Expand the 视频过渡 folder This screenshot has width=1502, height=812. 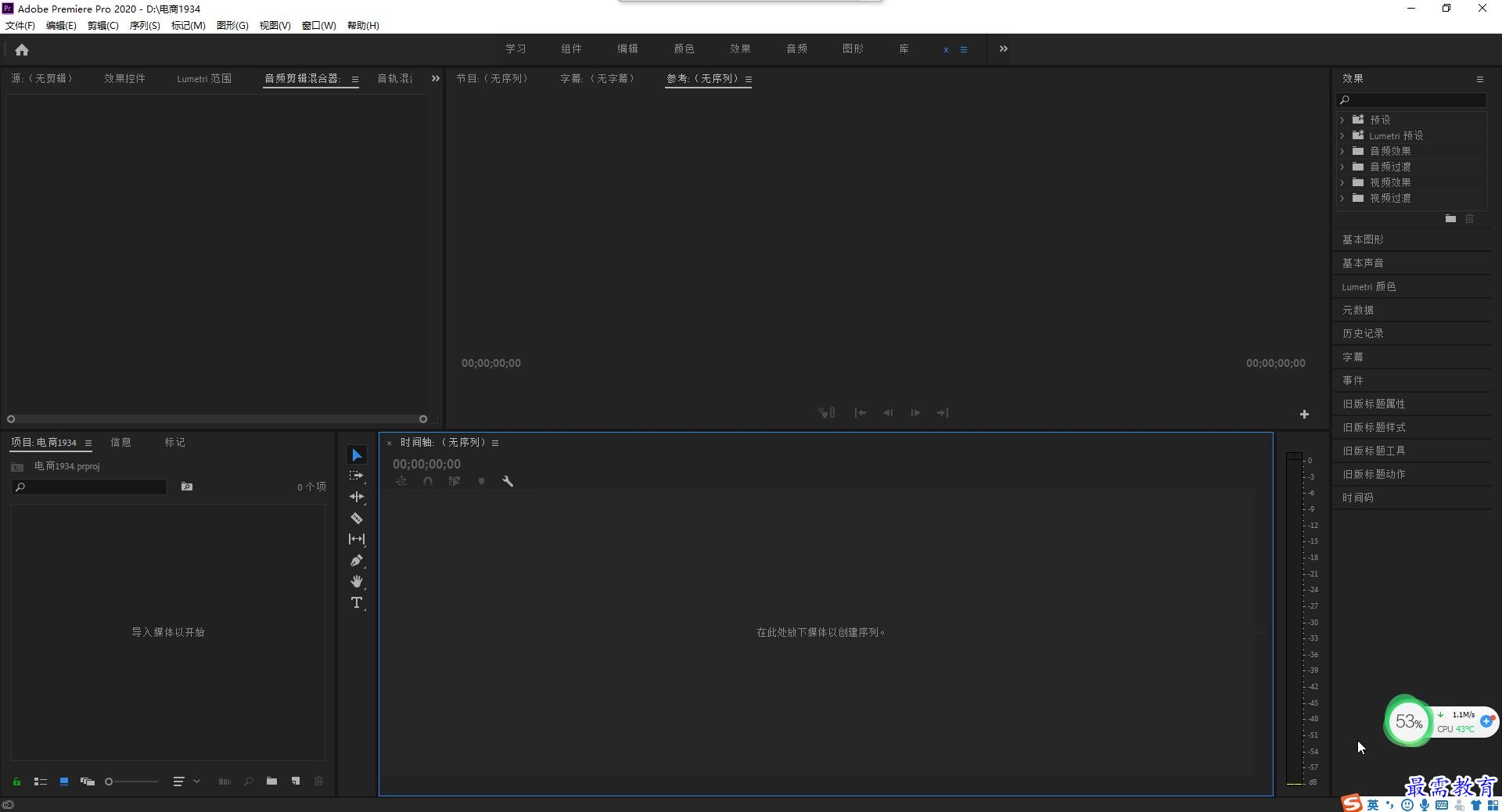point(1342,198)
